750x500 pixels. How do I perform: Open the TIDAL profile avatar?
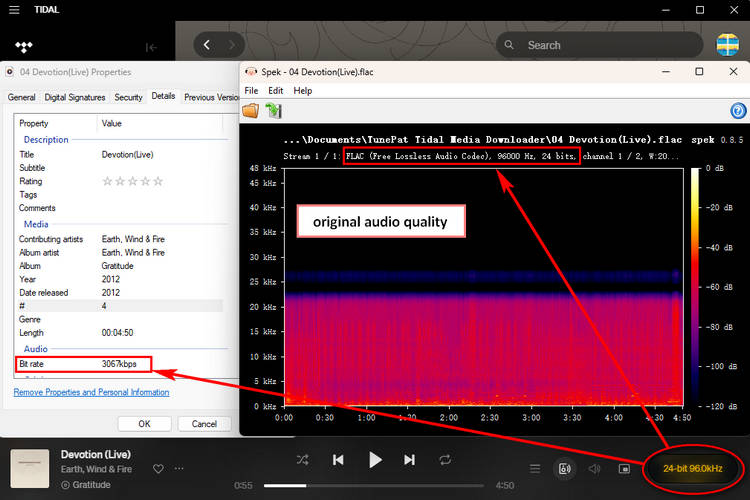click(x=728, y=44)
